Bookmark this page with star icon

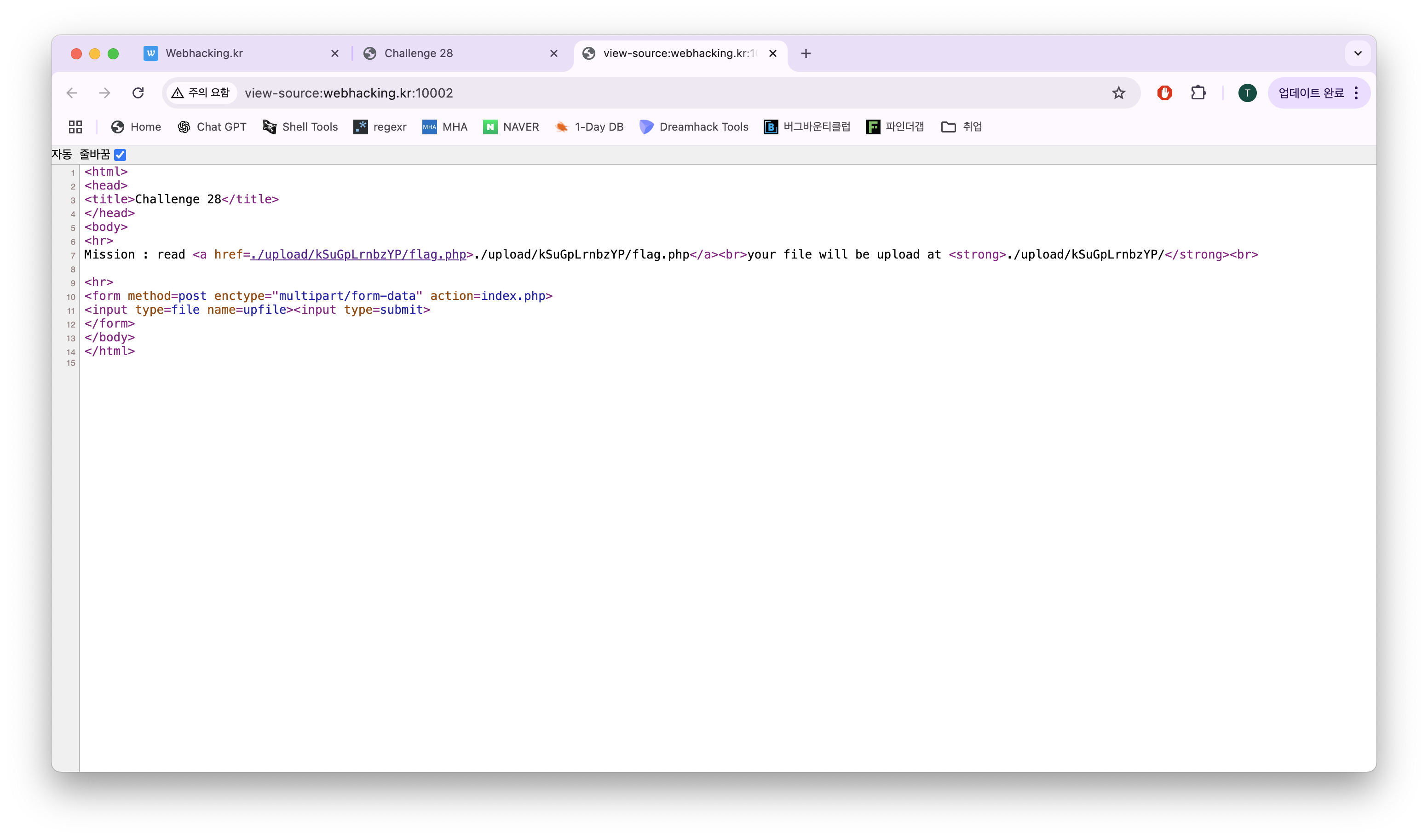(x=1118, y=93)
